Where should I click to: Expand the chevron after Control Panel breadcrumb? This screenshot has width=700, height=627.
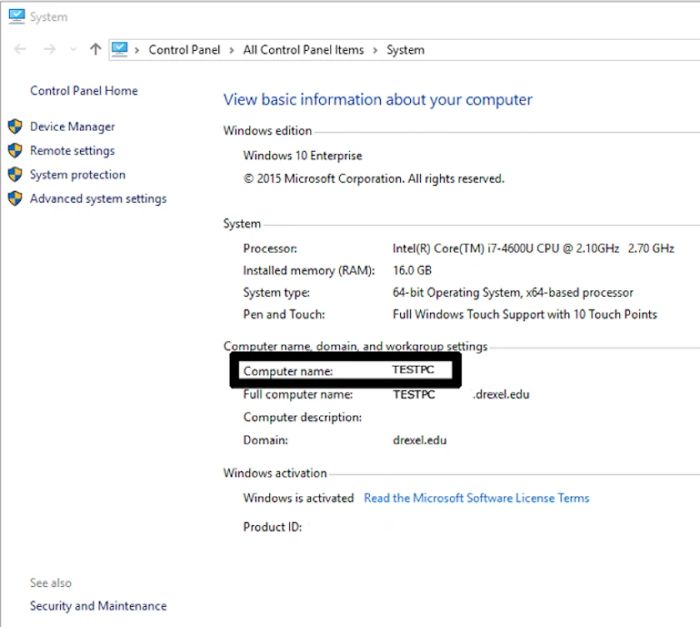coord(231,50)
